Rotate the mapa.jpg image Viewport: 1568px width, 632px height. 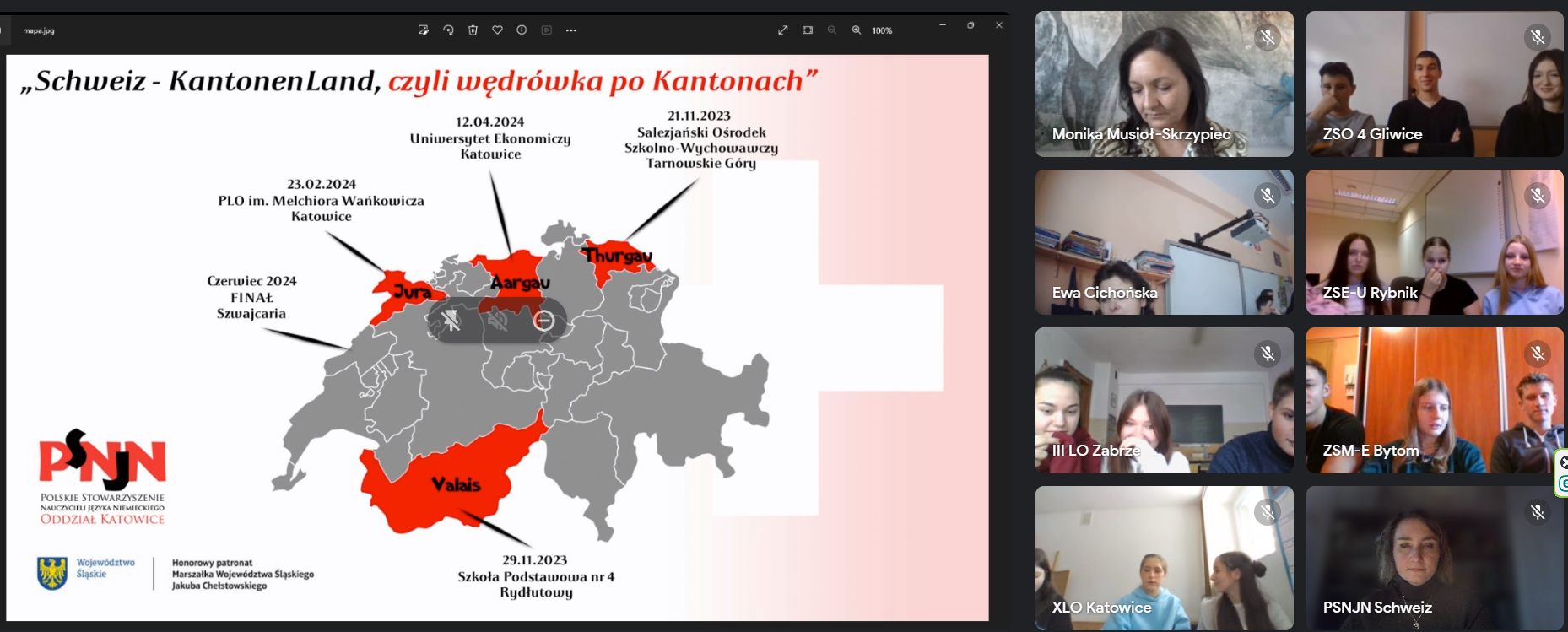[448, 30]
